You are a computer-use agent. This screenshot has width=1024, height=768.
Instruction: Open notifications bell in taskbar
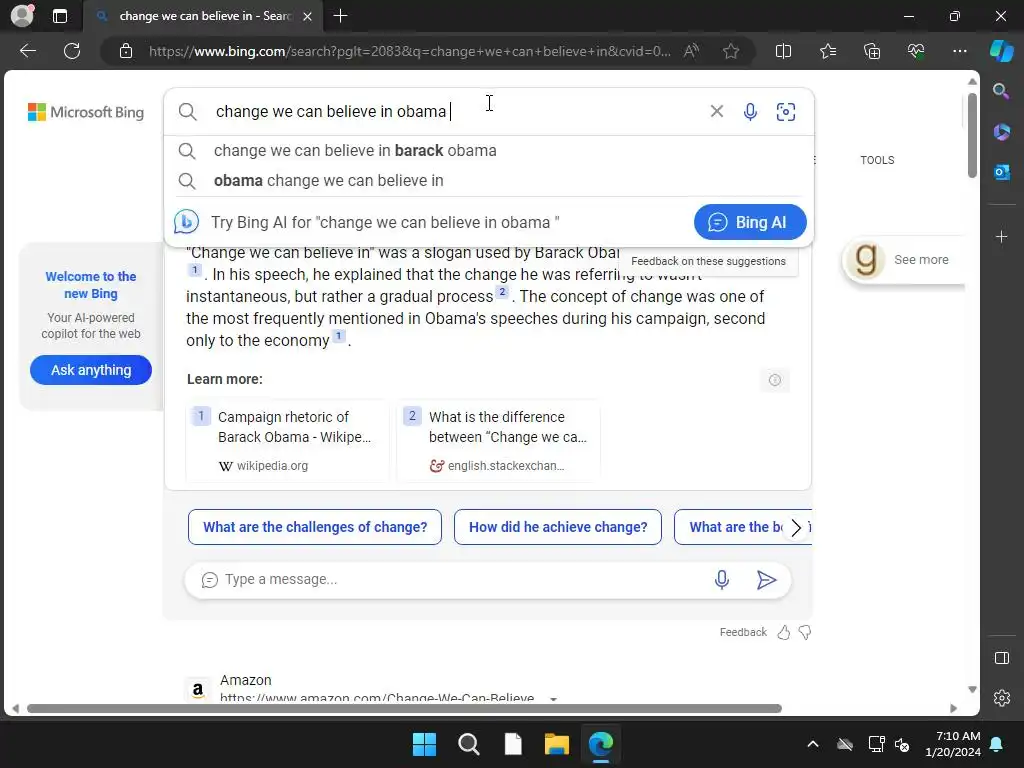click(x=997, y=744)
